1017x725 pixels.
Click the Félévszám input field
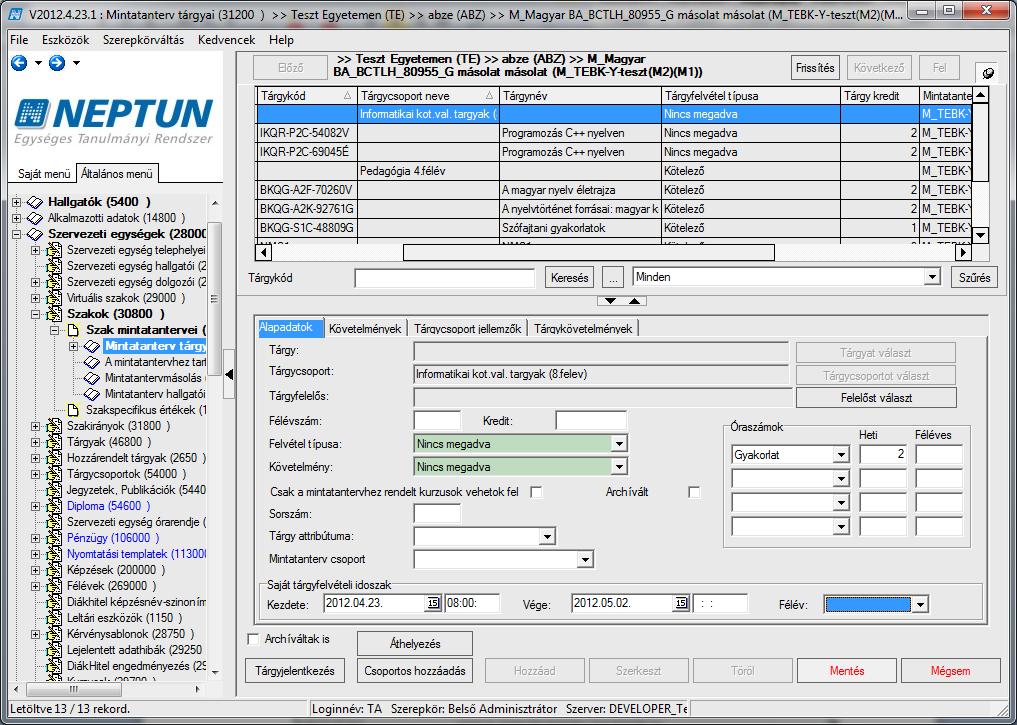437,420
